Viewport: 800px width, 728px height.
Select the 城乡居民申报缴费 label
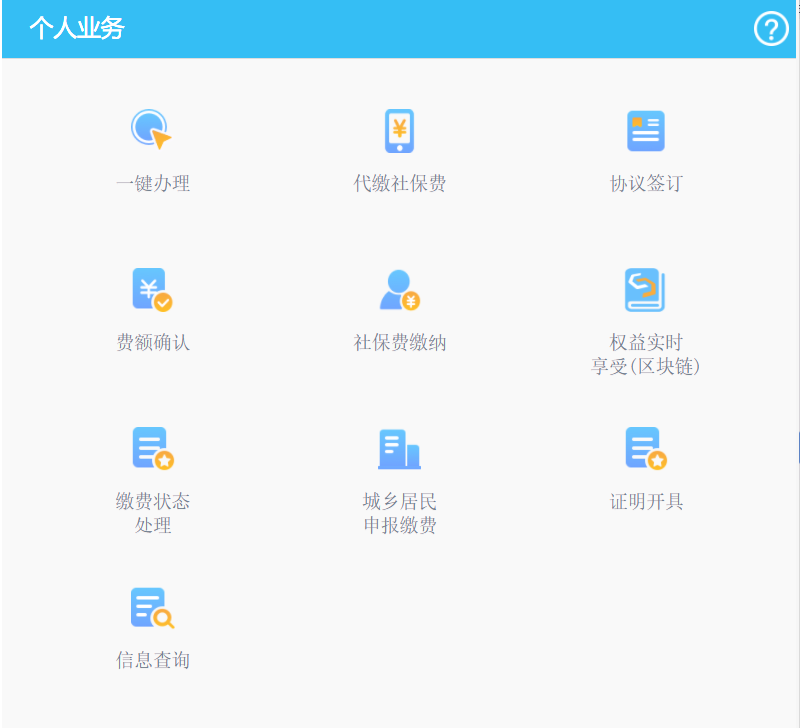click(399, 513)
